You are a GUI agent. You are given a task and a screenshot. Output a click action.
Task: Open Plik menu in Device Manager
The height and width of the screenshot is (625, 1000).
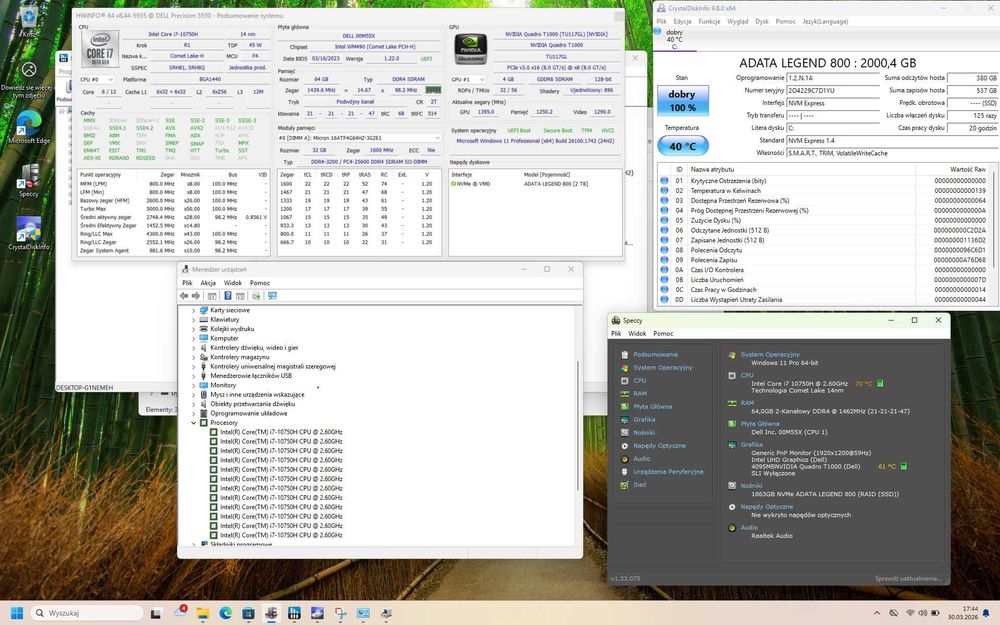(x=187, y=283)
